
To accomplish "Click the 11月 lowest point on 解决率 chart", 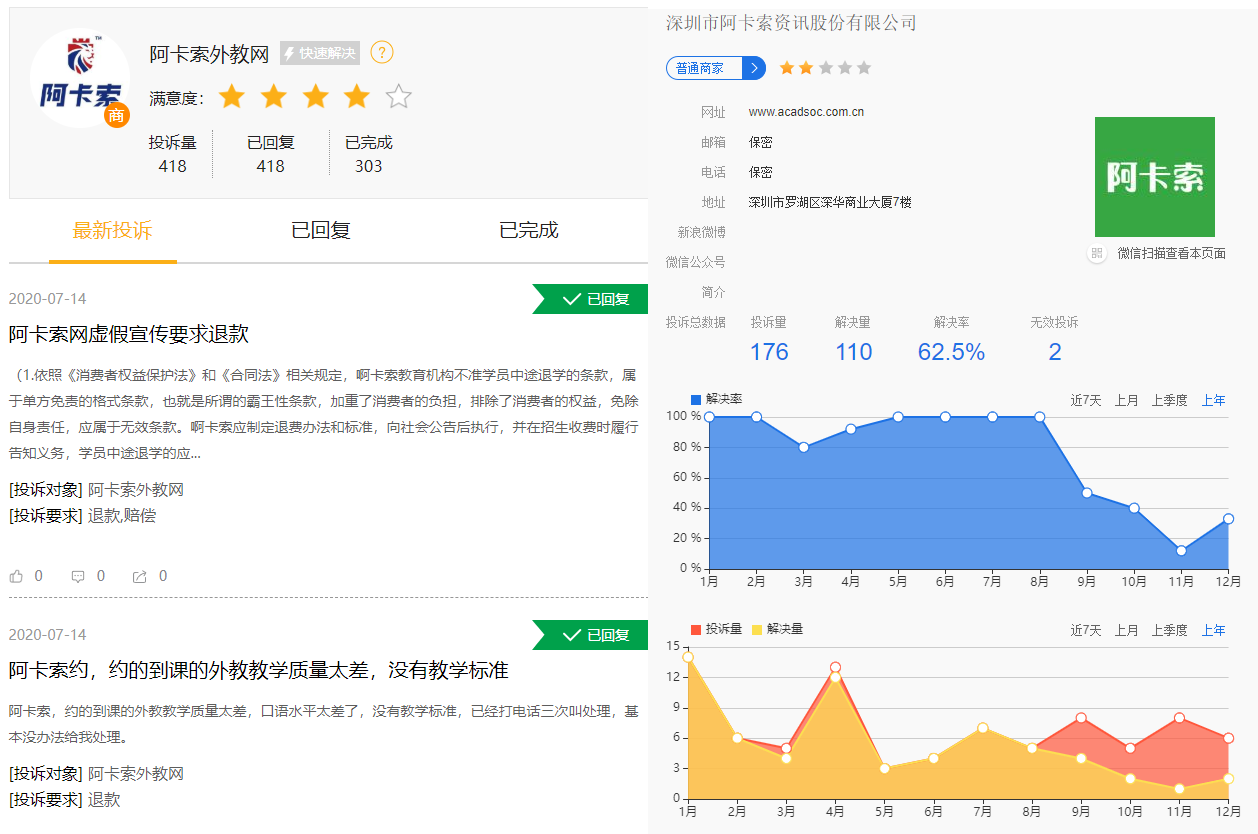I will (x=1181, y=550).
